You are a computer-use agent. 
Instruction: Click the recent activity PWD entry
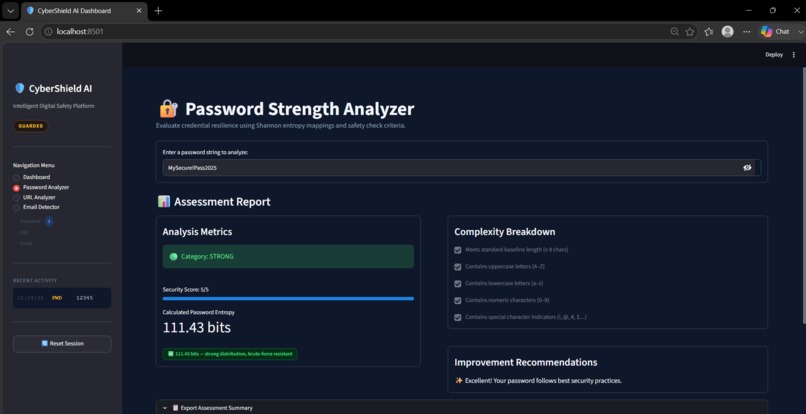62,298
